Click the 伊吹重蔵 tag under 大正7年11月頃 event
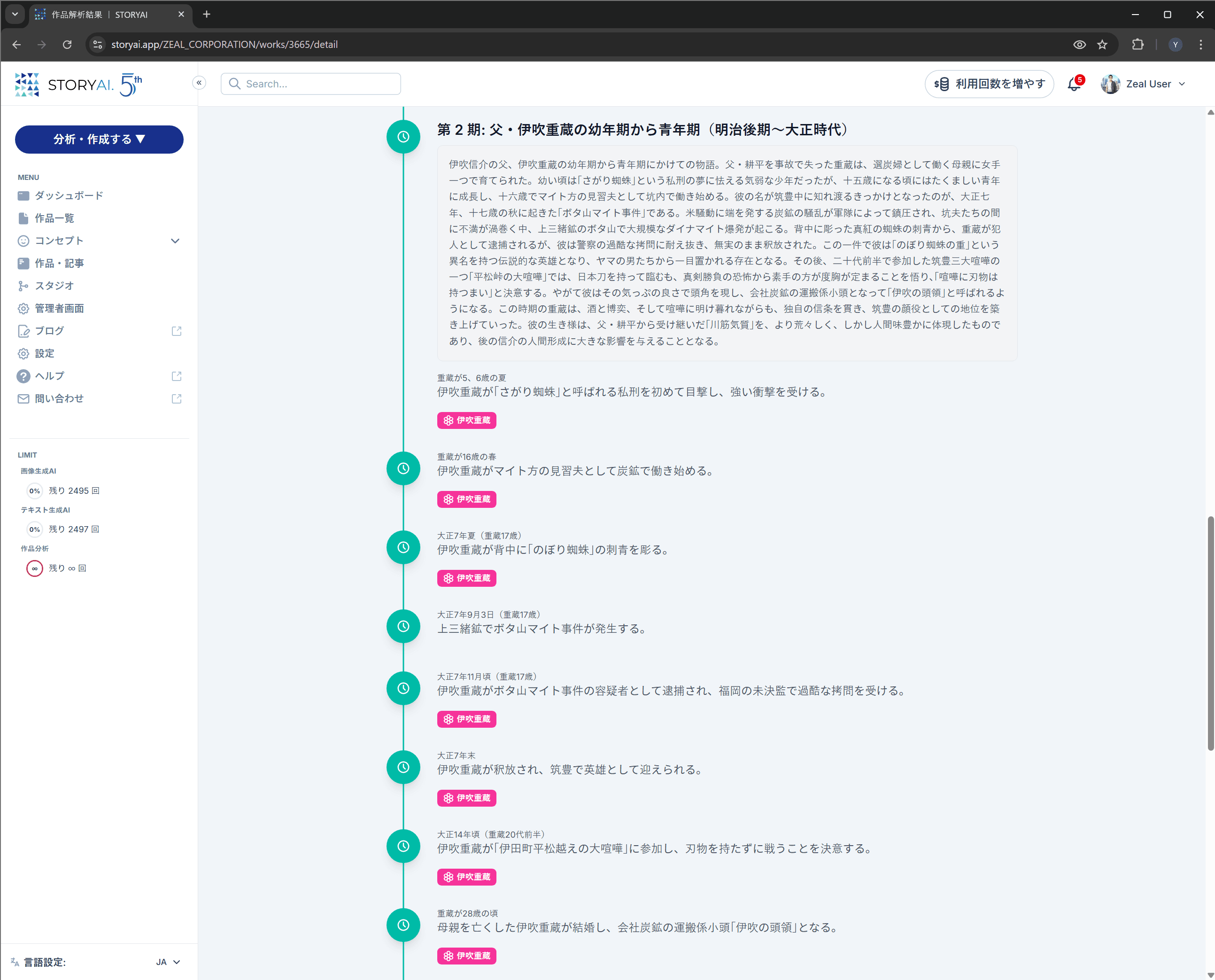Viewport: 1215px width, 980px height. click(x=467, y=719)
